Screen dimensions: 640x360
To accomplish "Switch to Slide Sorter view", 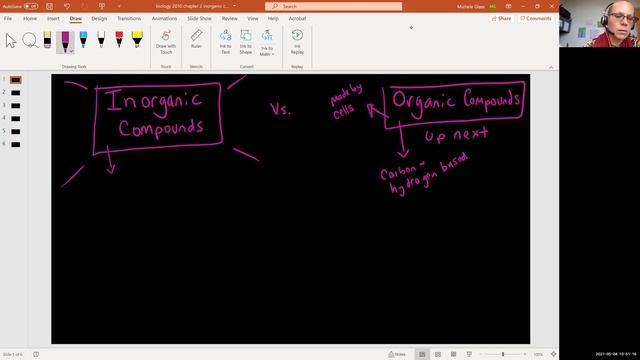I will coord(438,354).
